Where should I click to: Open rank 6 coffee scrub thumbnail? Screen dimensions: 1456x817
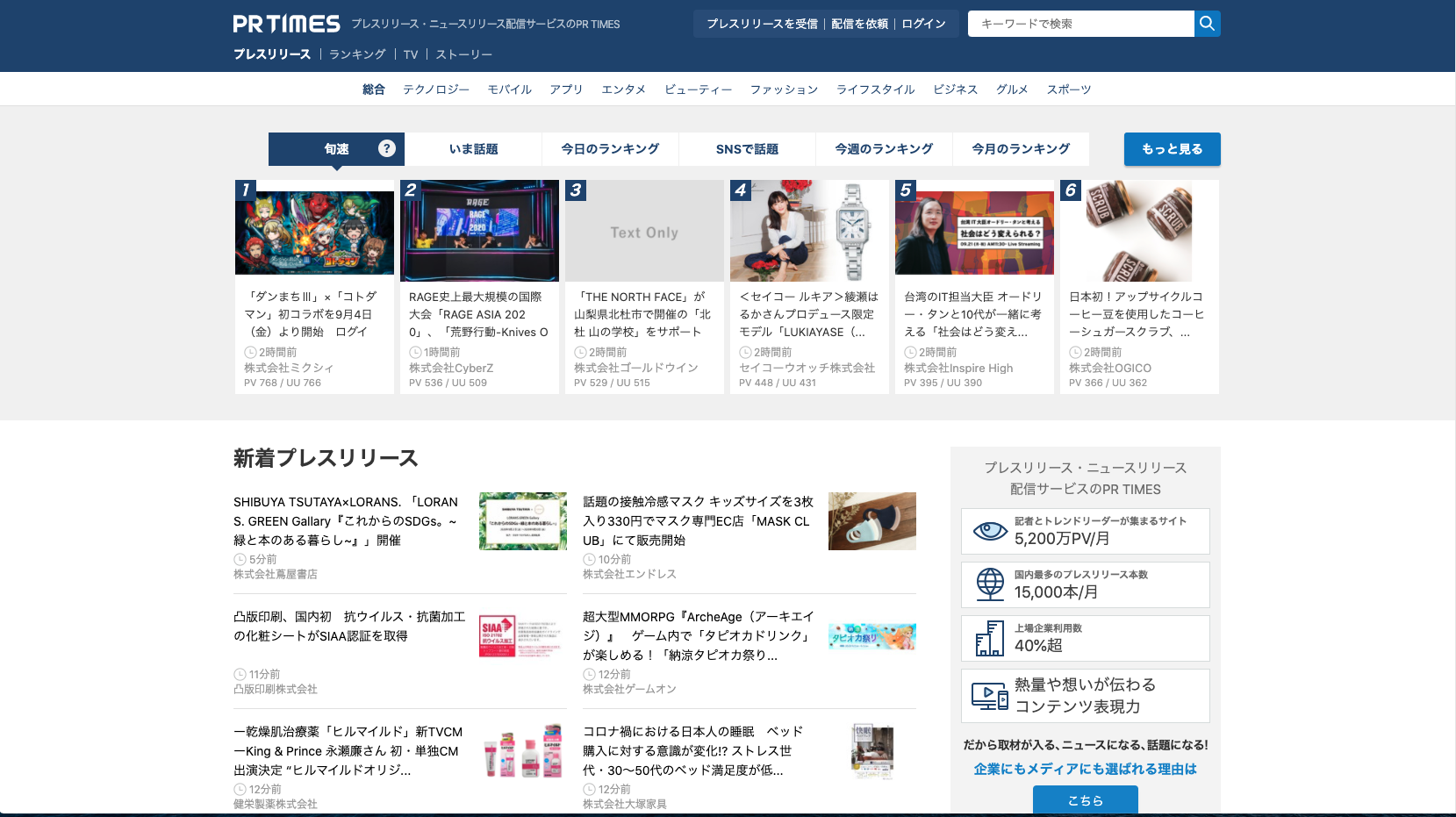click(1139, 231)
